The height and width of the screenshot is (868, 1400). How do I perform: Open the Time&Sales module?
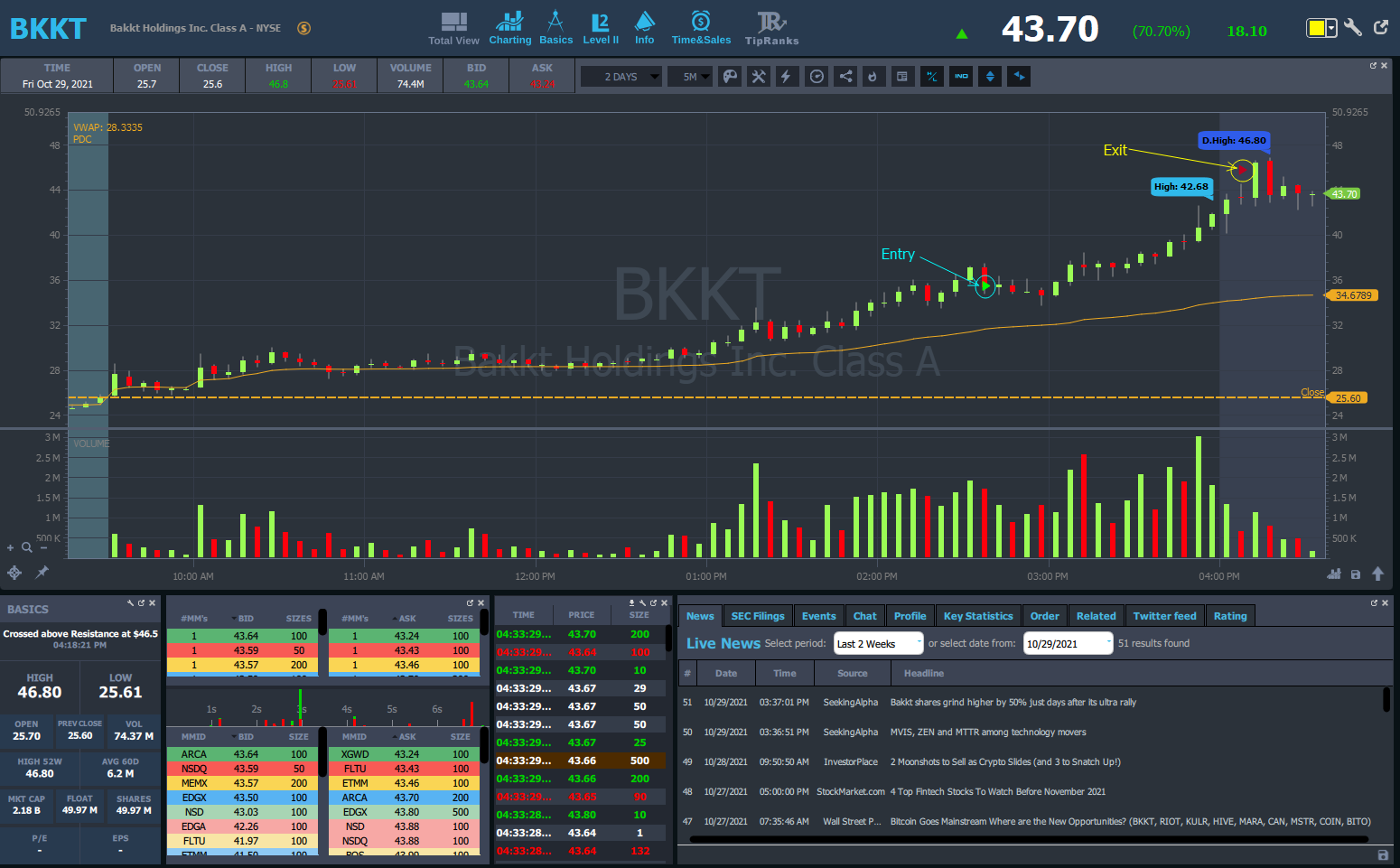click(x=701, y=28)
